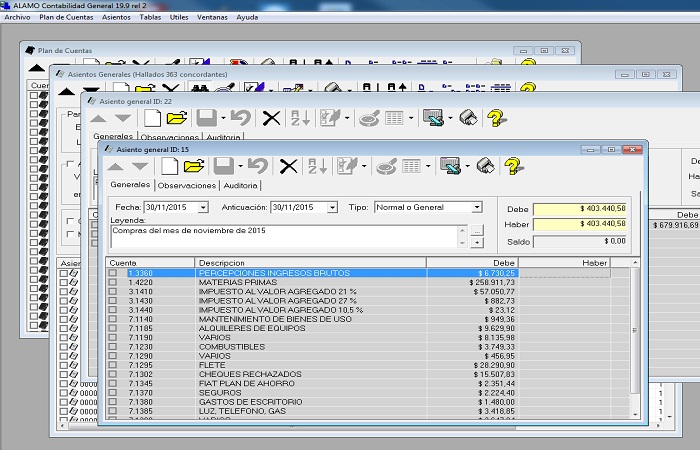Click the Leyenda box scroll up arrow
Viewport: 700px width, 450px height.
click(x=462, y=231)
